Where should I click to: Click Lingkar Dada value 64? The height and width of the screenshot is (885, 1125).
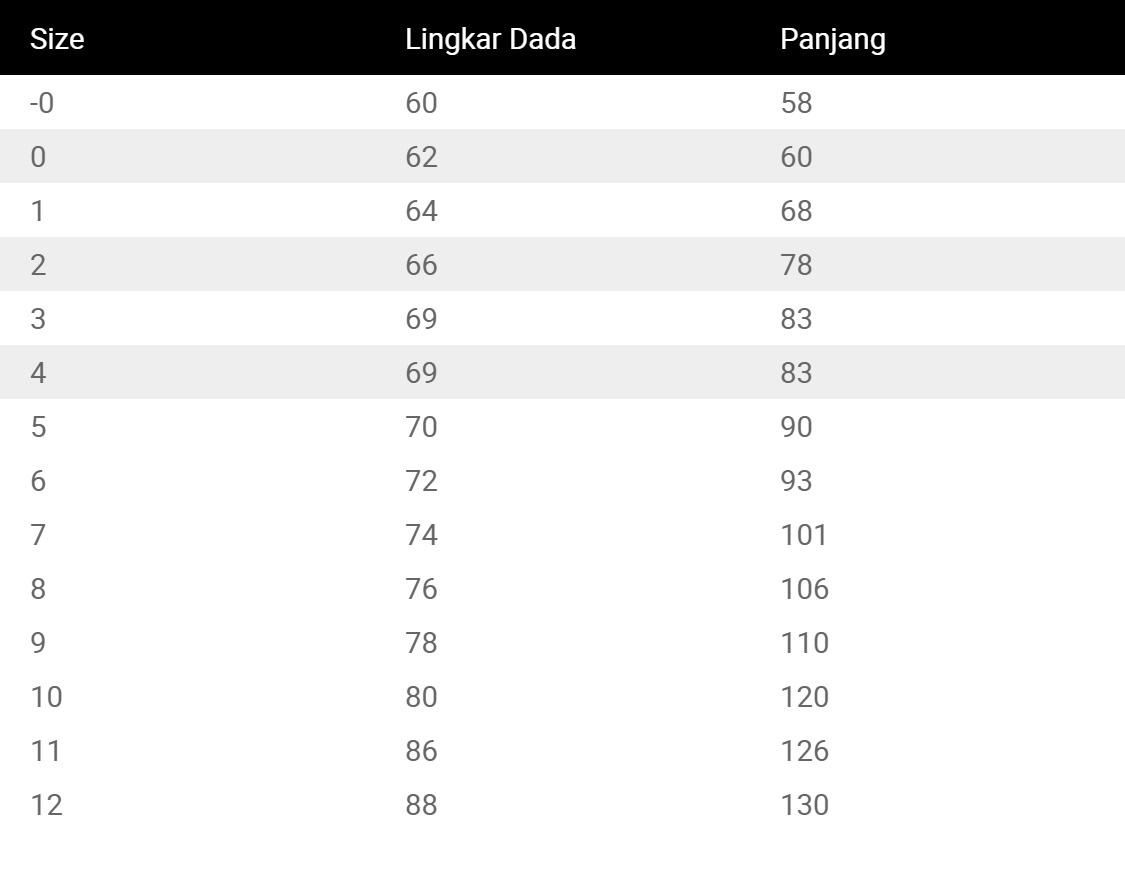(x=421, y=210)
